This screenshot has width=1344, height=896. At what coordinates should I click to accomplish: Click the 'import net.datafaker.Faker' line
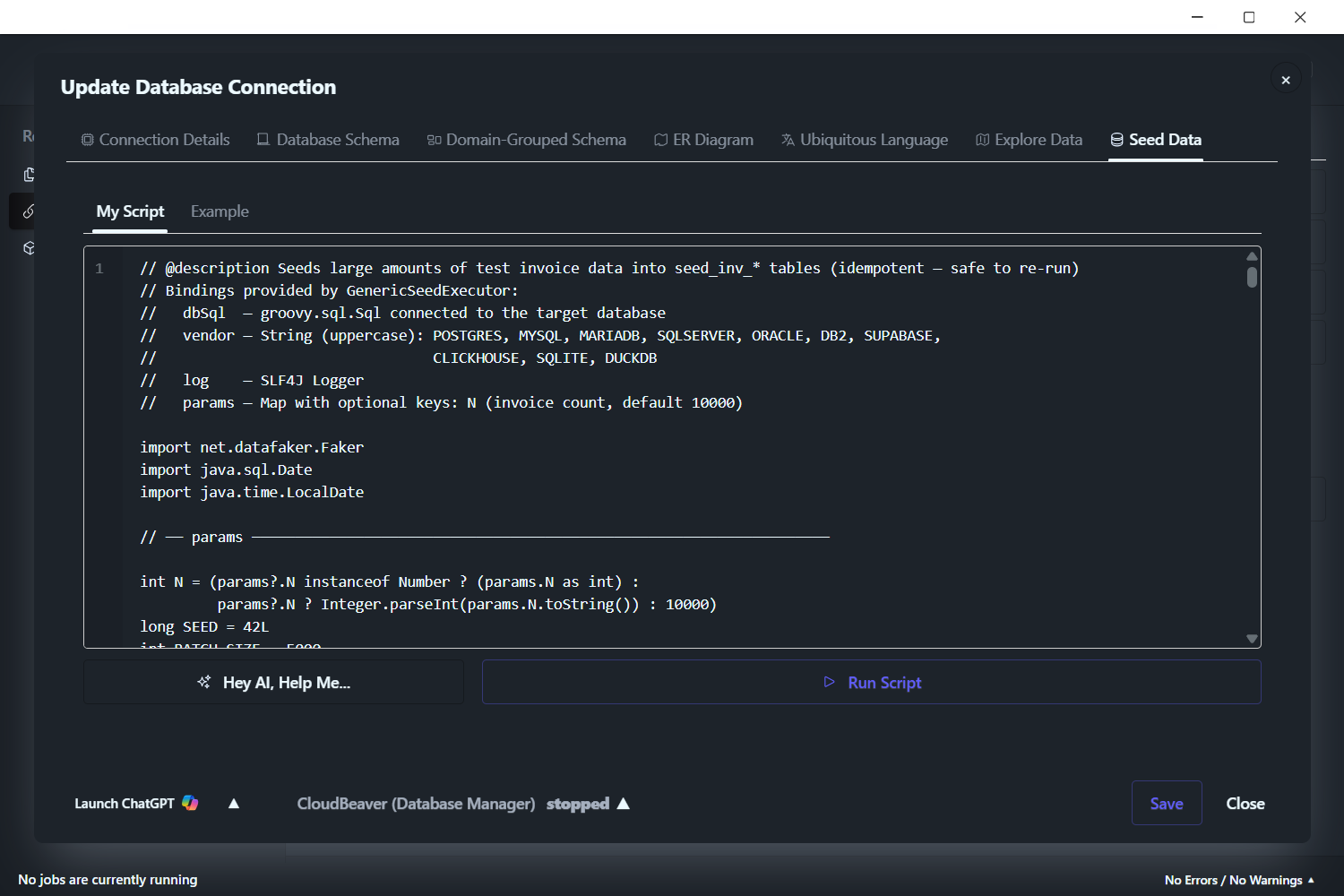[252, 447]
